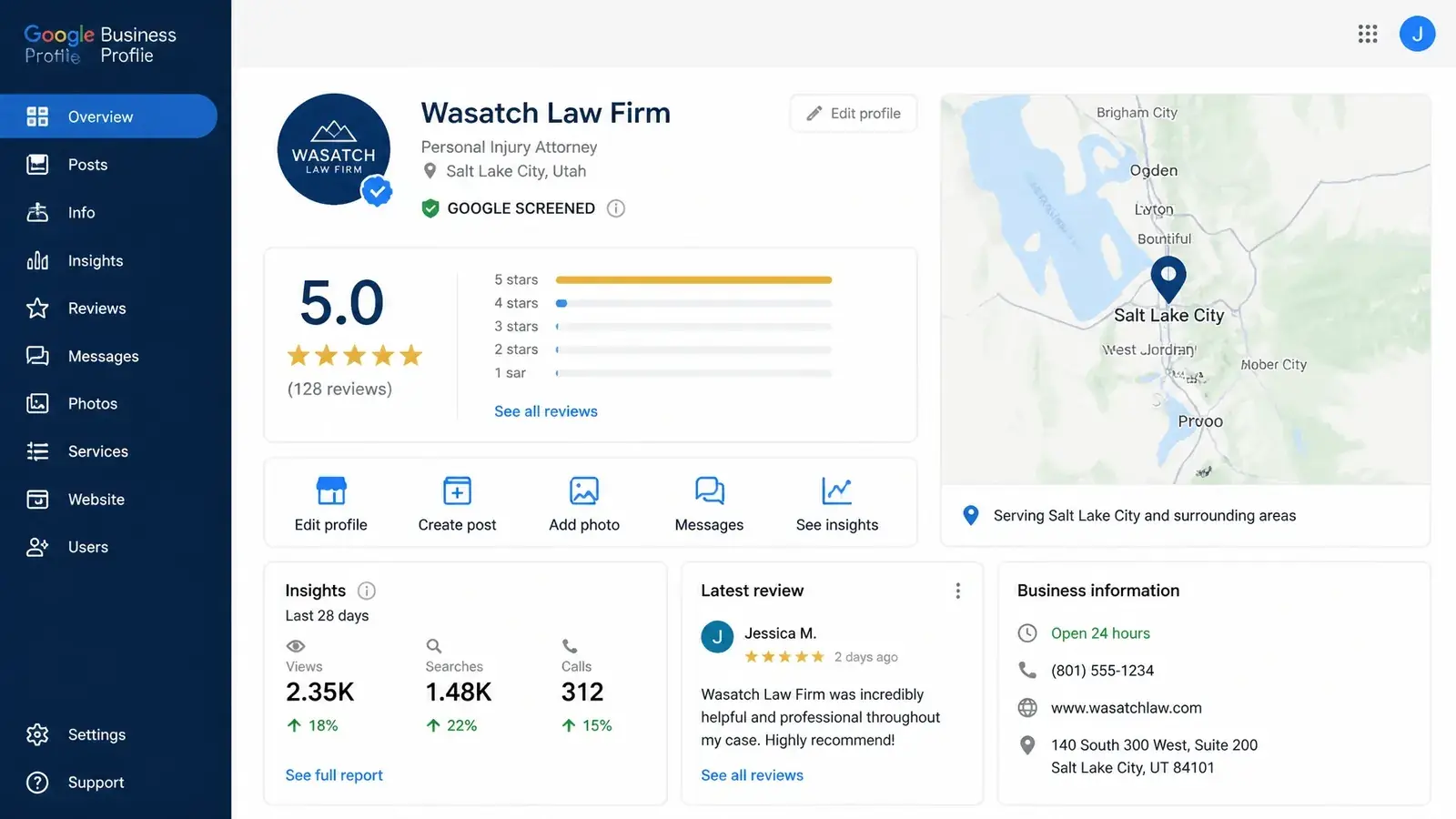Click the Edit profile storefront icon
The height and width of the screenshot is (819, 1456).
point(331,490)
